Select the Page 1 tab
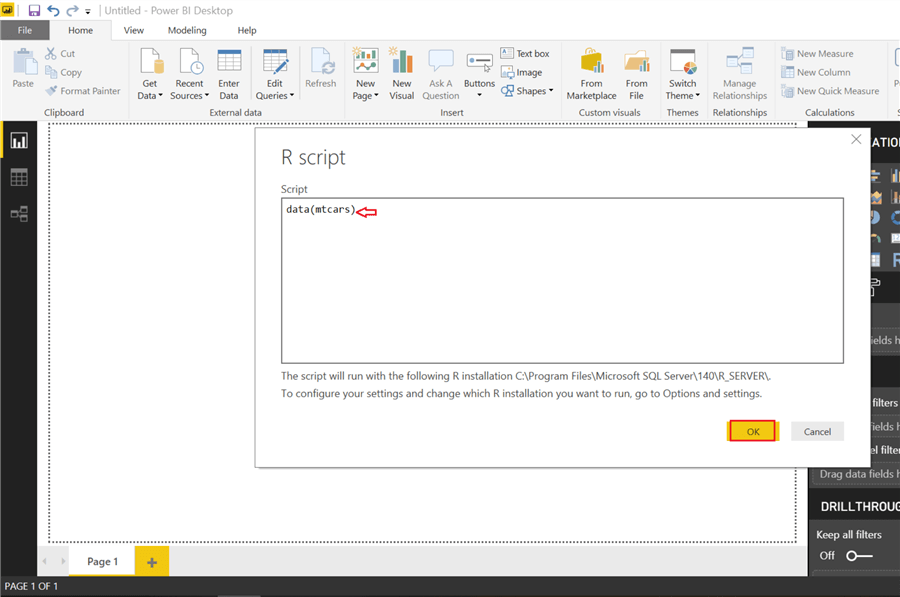This screenshot has width=900, height=597. (x=102, y=562)
